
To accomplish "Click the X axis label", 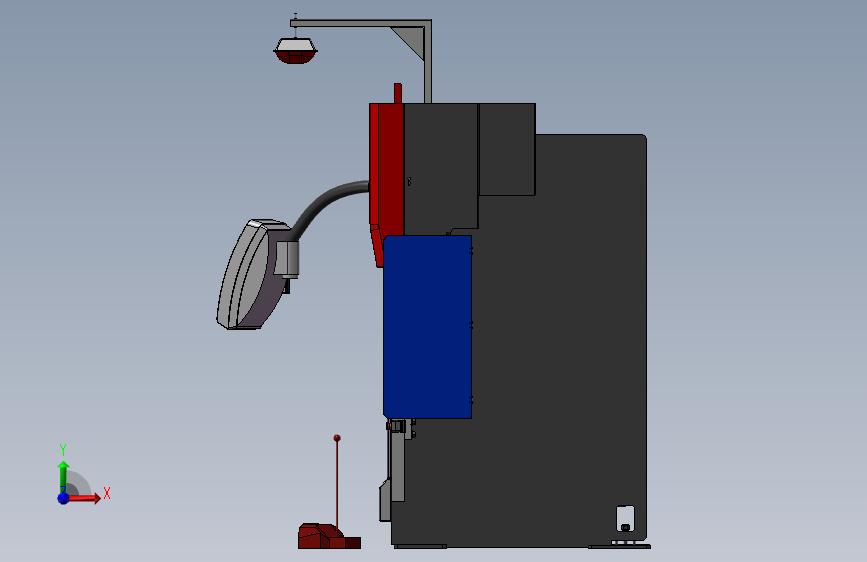I will pyautogui.click(x=107, y=493).
